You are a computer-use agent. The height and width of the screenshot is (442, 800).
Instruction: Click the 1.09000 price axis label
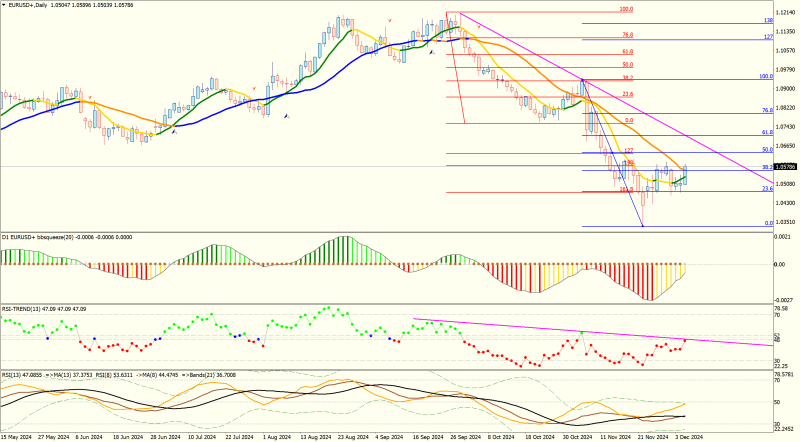(785, 89)
